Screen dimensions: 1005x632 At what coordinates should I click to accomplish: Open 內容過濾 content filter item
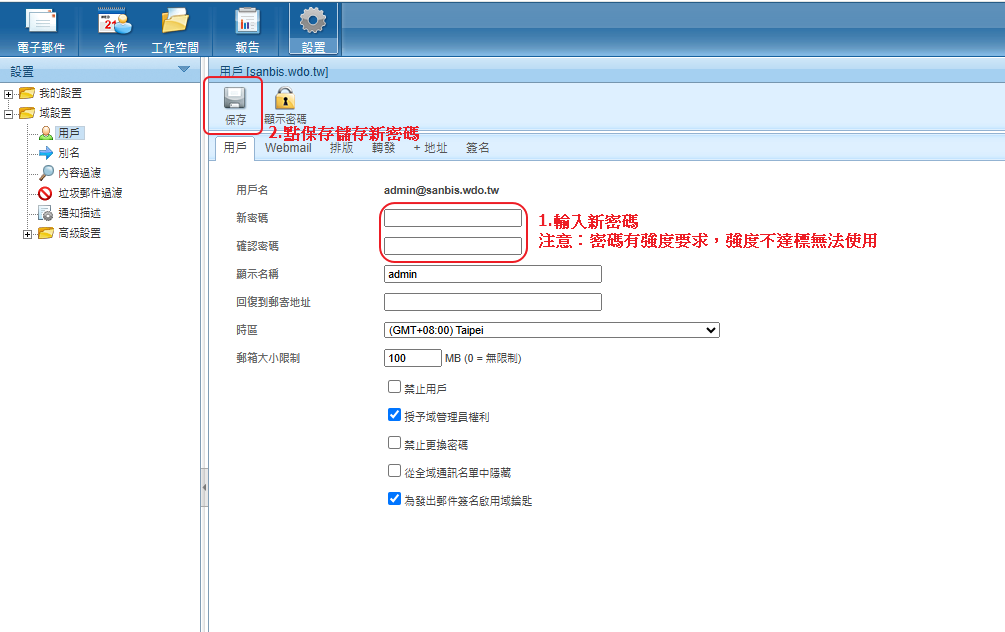(x=79, y=173)
